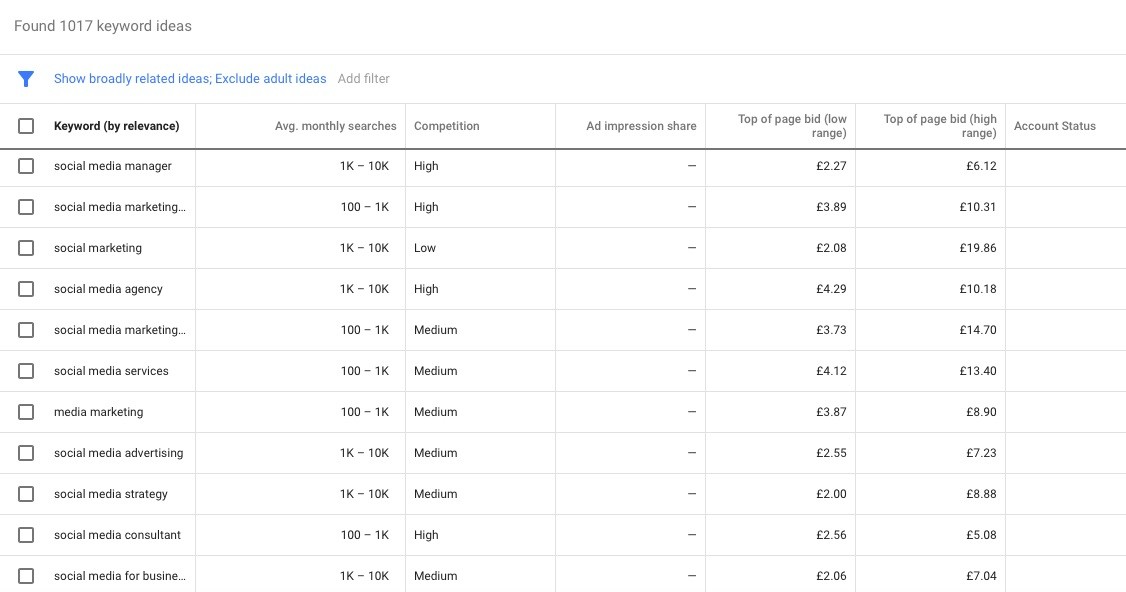Screen dimensions: 1126x592
Task: Check the social media services checkbox
Action: pos(26,371)
